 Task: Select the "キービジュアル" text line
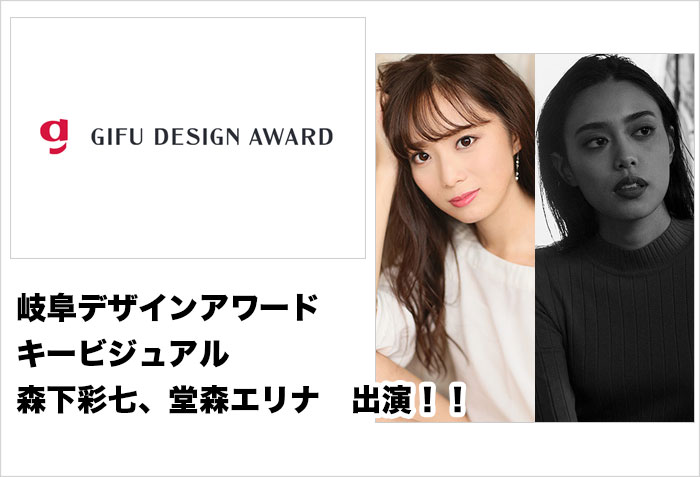[123, 353]
